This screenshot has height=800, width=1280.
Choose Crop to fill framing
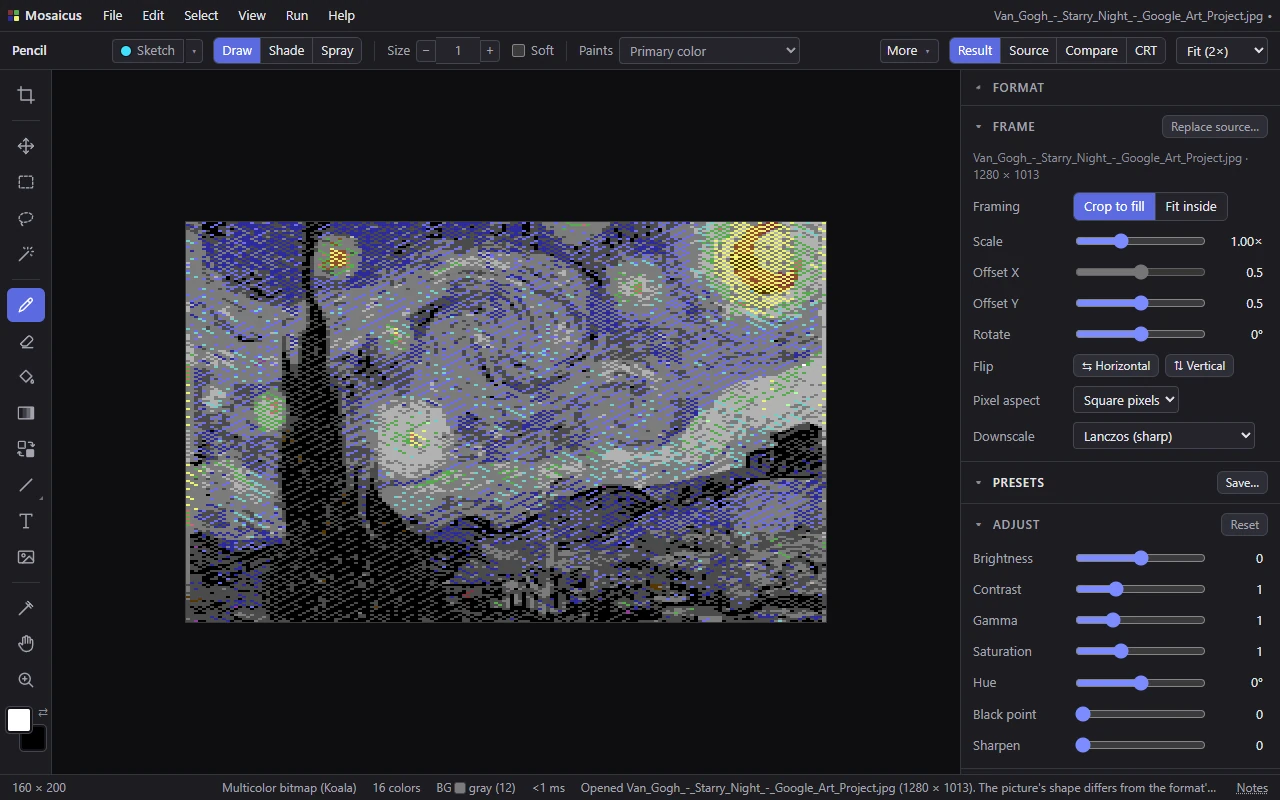(x=1114, y=206)
